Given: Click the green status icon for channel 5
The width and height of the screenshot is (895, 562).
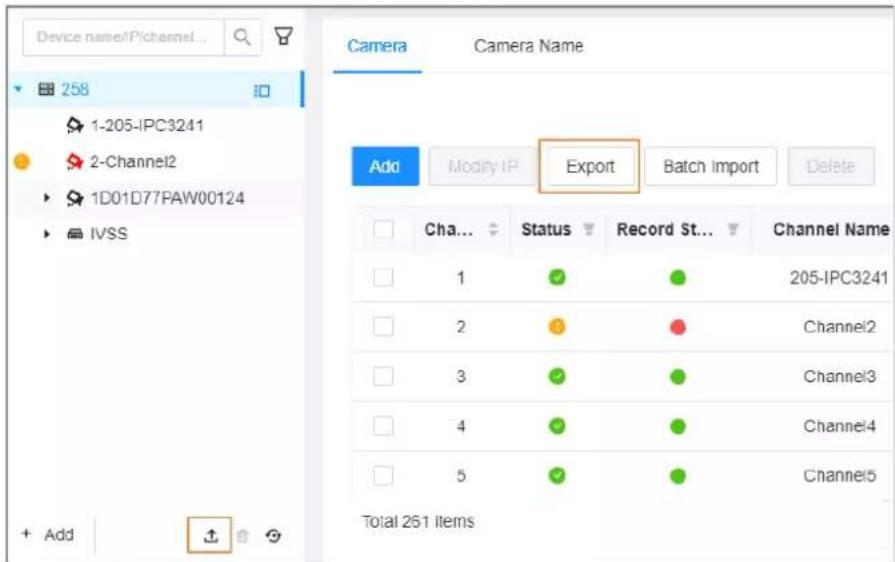Looking at the screenshot, I should [x=557, y=476].
